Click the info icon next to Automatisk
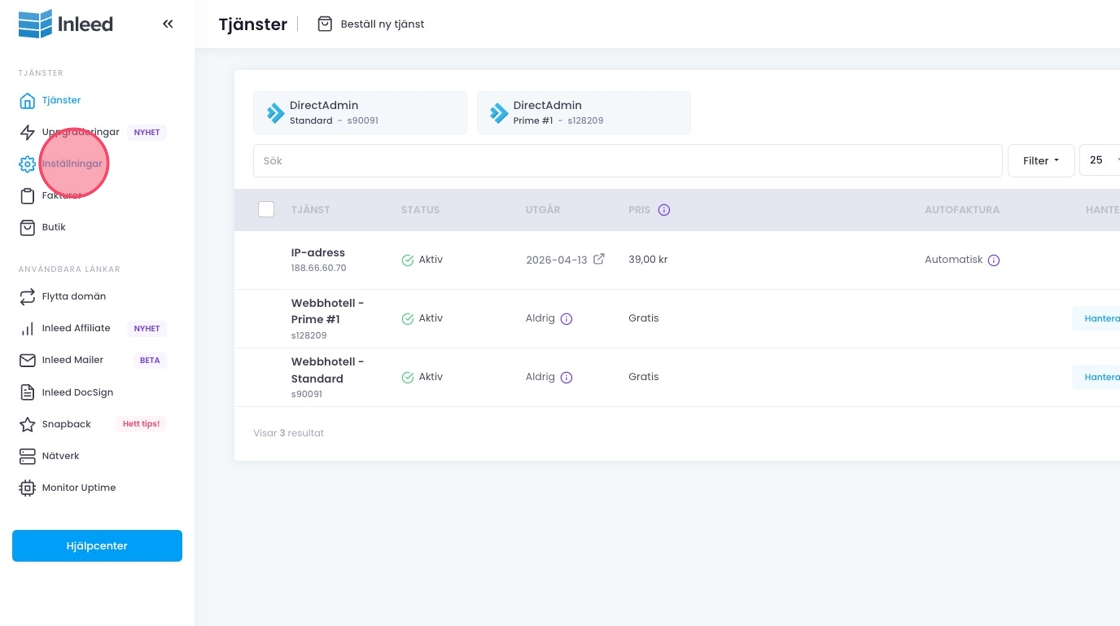Image resolution: width=1120 pixels, height=626 pixels. 993,260
